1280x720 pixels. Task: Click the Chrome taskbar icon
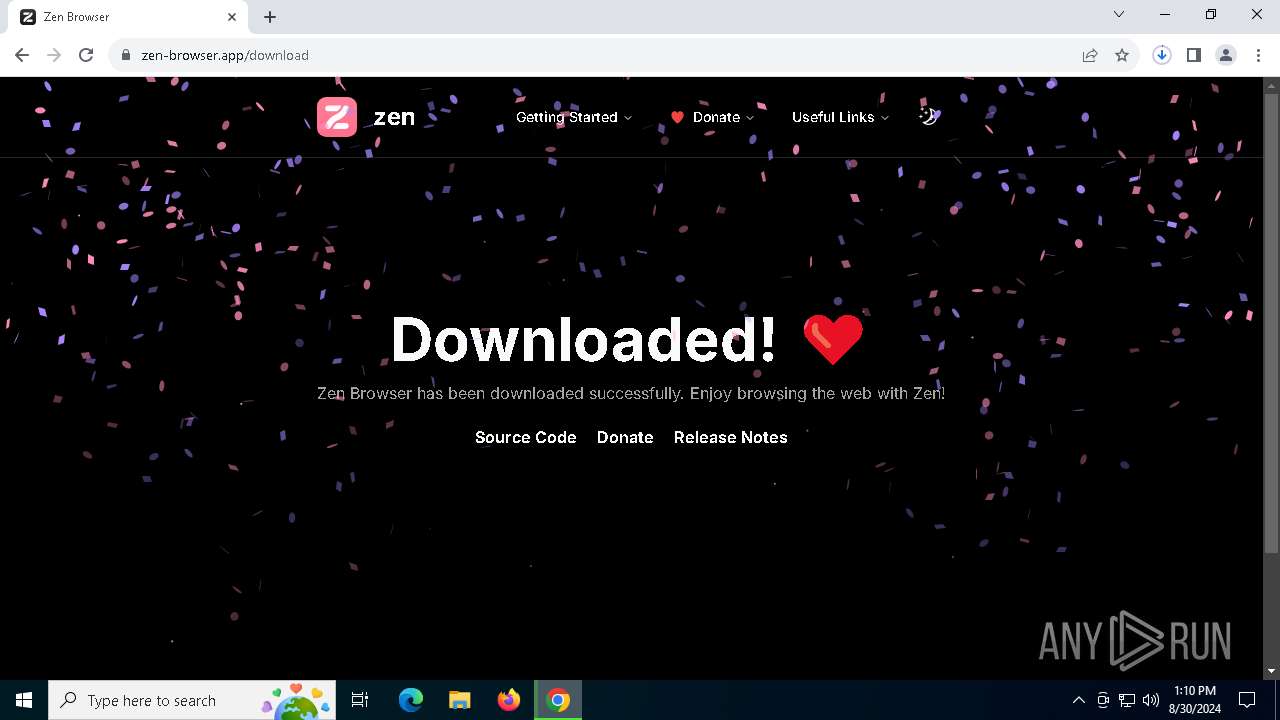pyautogui.click(x=558, y=700)
